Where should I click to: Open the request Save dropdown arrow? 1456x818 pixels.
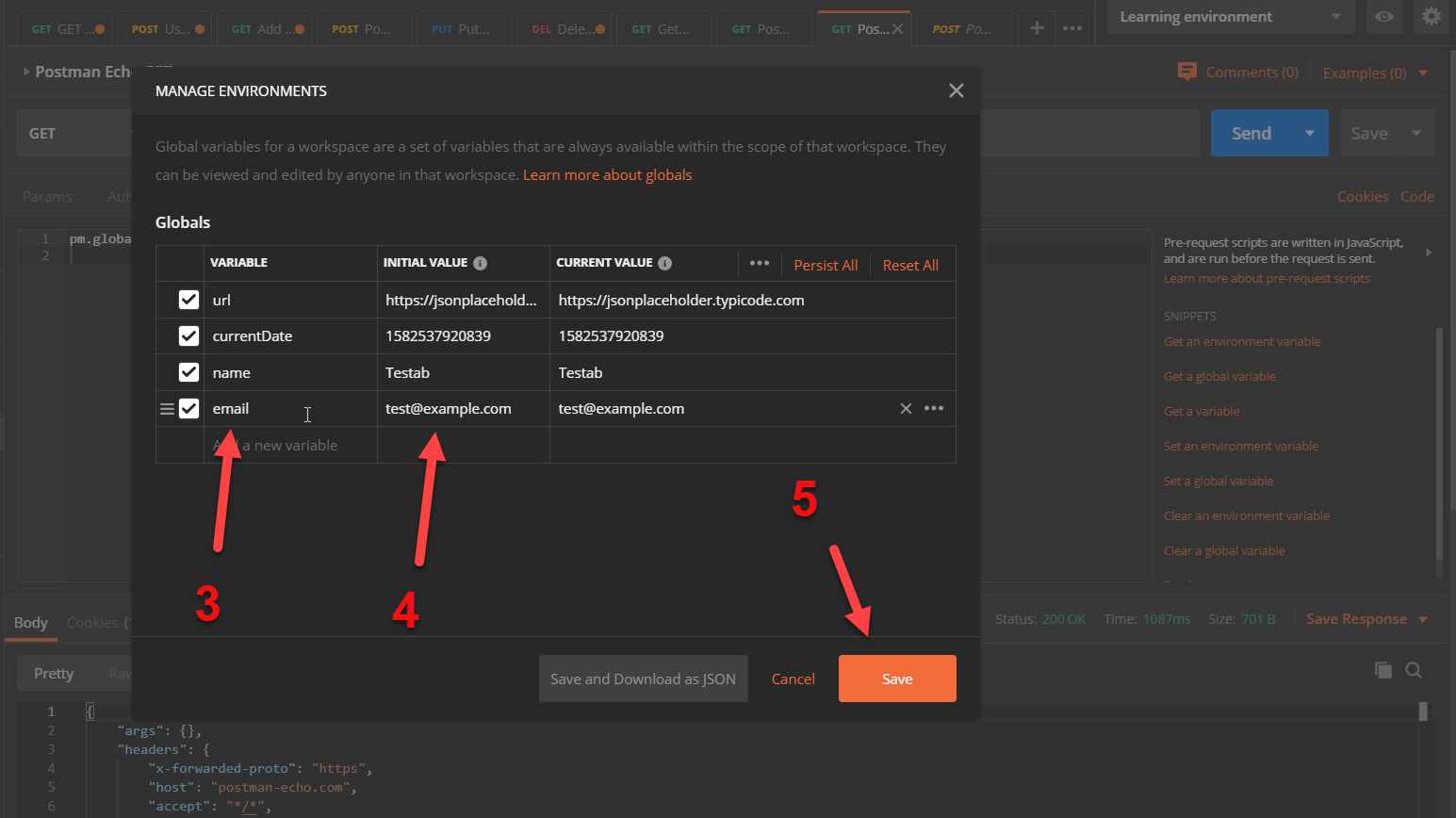[1415, 133]
